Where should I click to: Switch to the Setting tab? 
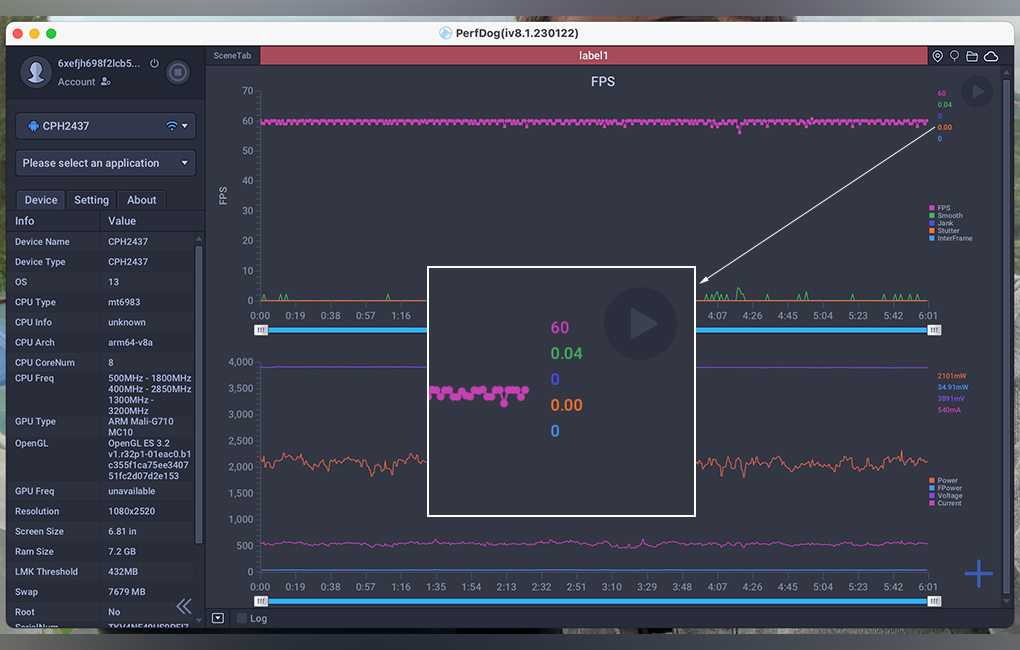tap(91, 200)
